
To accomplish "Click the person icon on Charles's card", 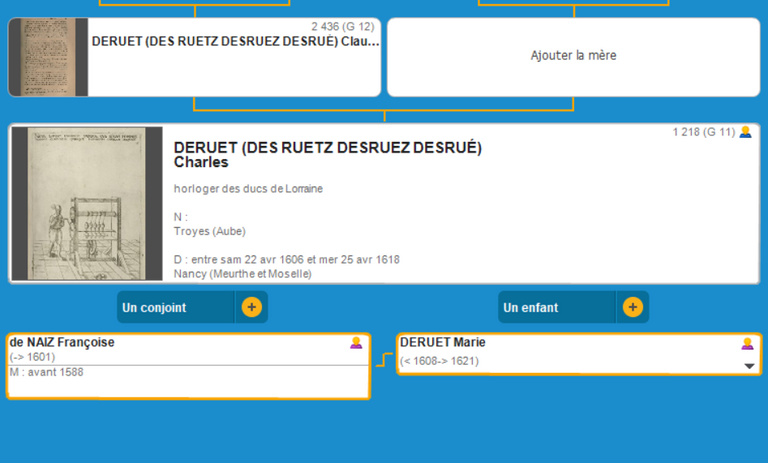I will (745, 132).
